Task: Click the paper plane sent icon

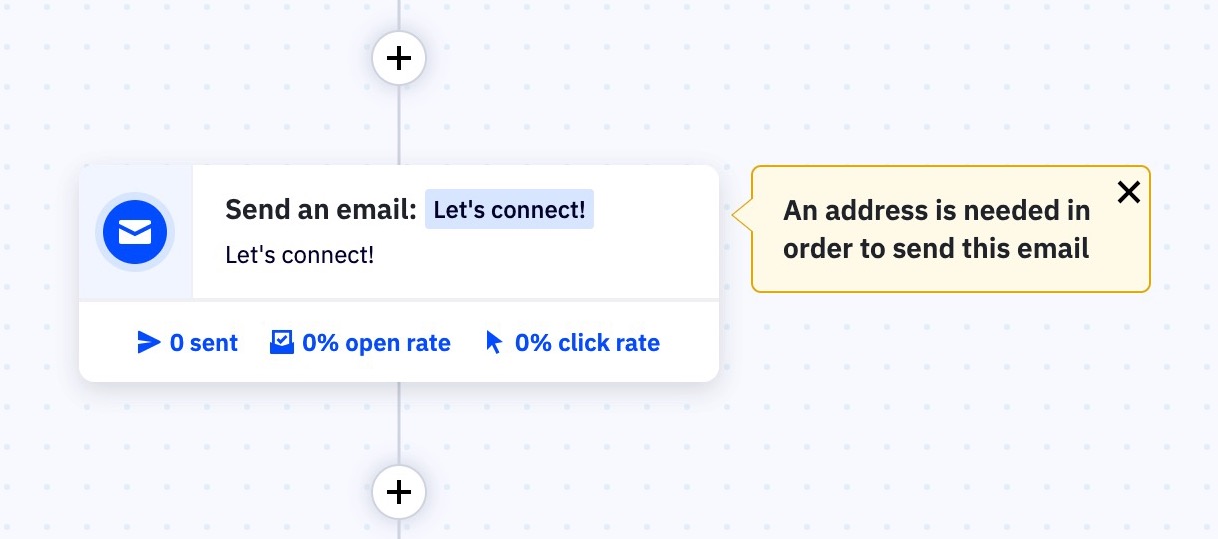Action: [149, 343]
